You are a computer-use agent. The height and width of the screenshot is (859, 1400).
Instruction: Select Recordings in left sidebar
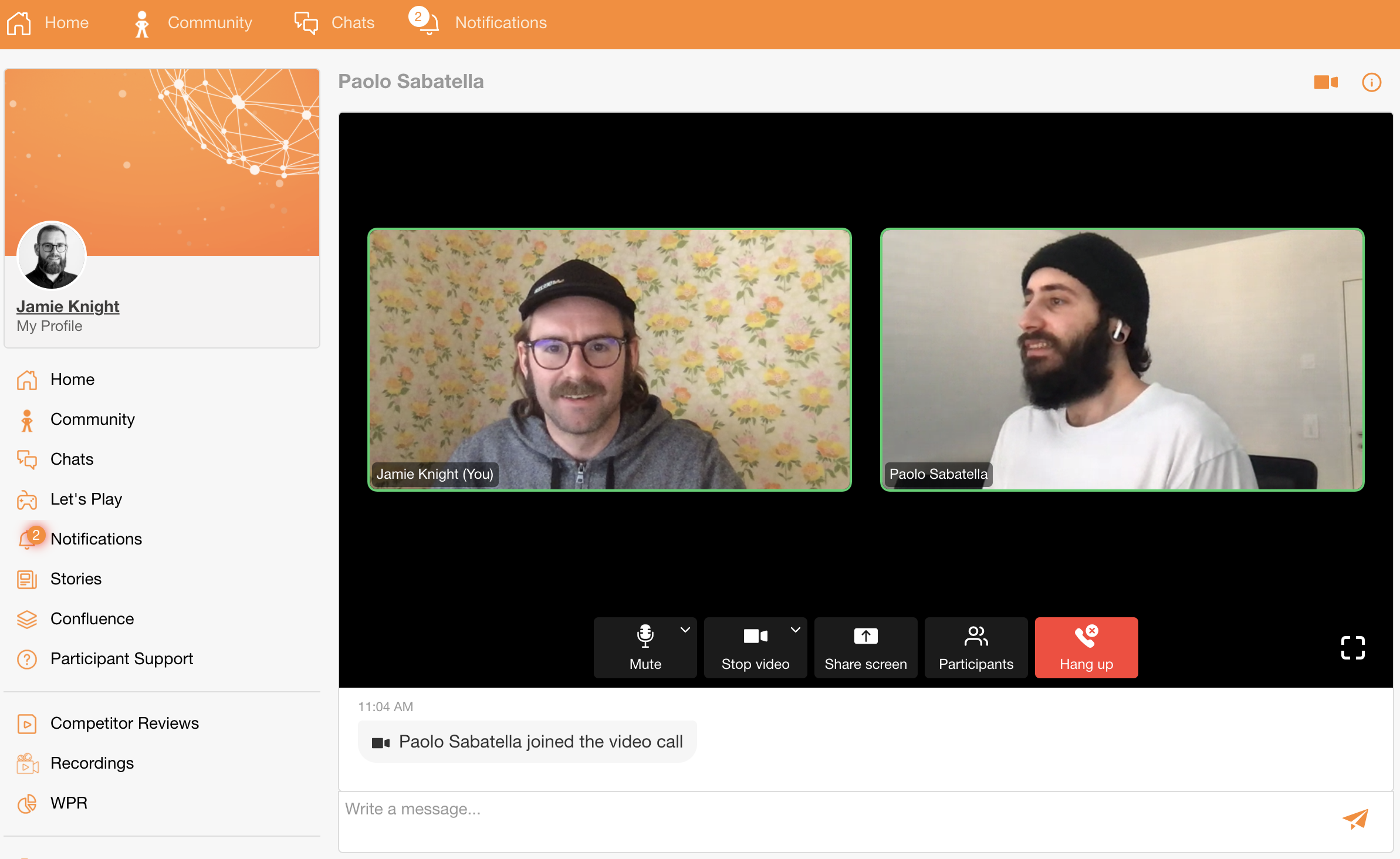click(92, 763)
